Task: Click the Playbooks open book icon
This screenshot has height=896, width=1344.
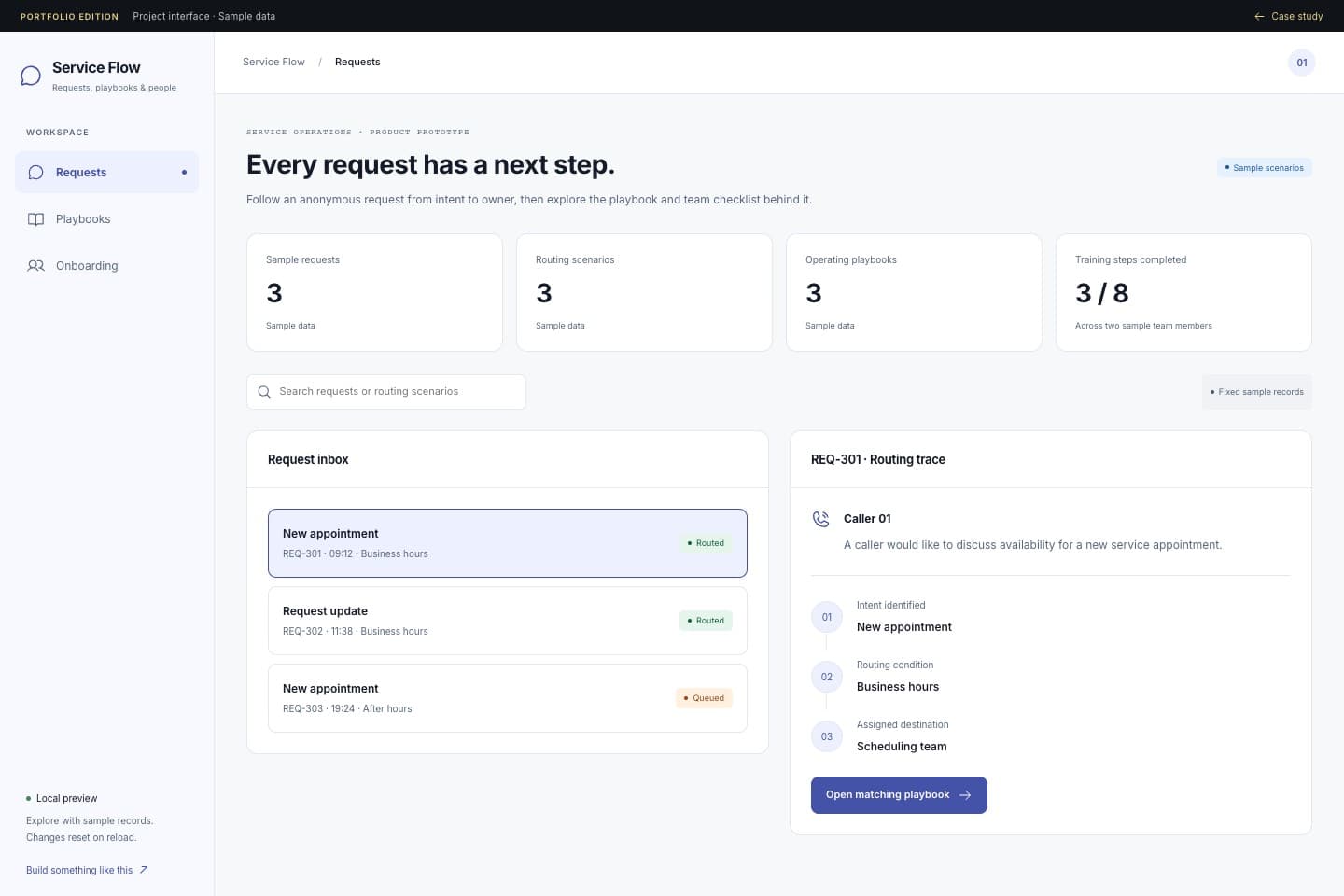Action: coord(36,219)
